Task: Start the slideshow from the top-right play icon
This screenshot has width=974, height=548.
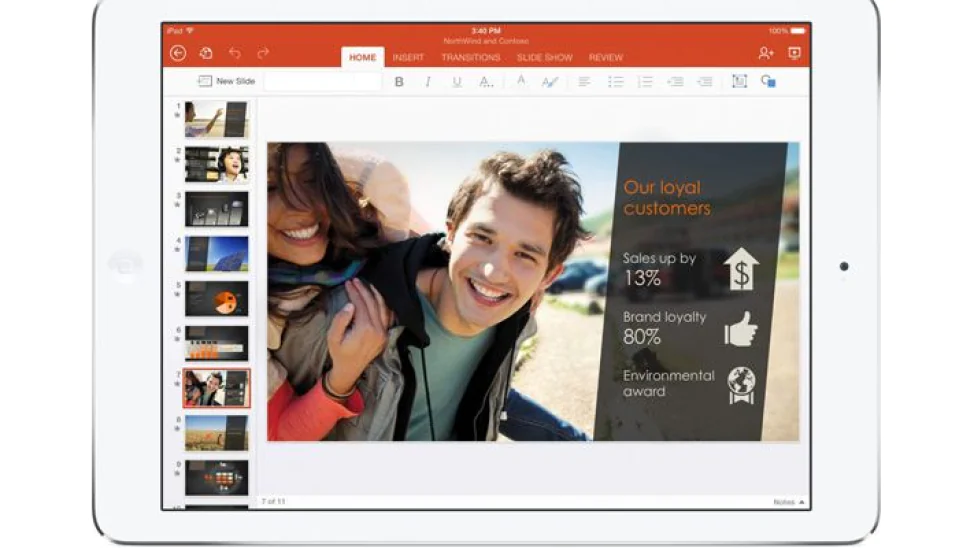Action: [794, 53]
